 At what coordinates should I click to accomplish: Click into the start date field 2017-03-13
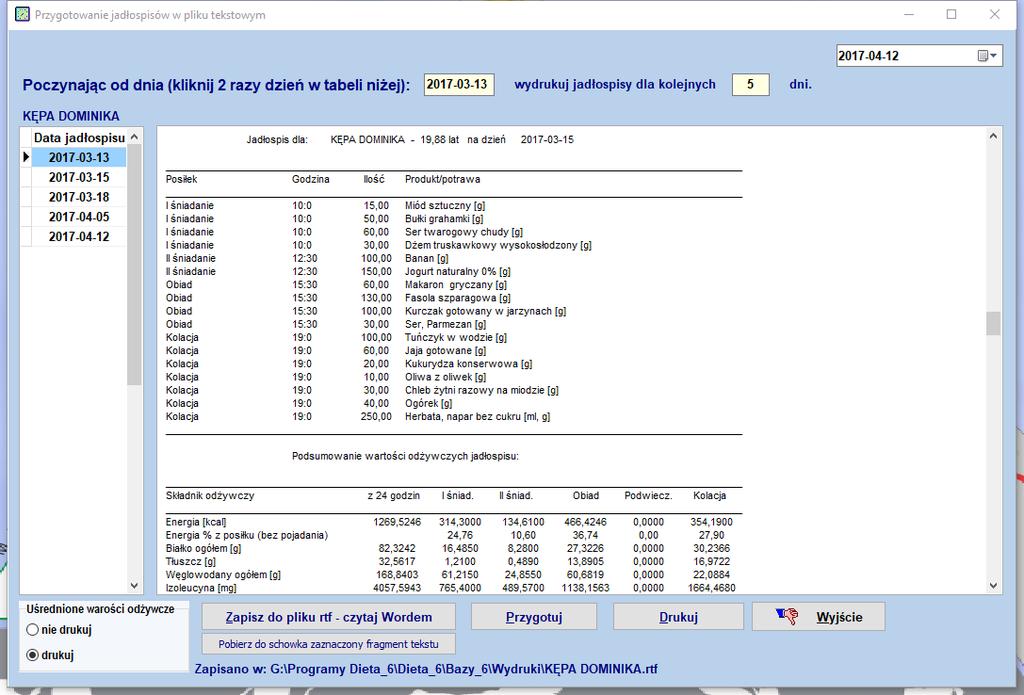point(458,84)
